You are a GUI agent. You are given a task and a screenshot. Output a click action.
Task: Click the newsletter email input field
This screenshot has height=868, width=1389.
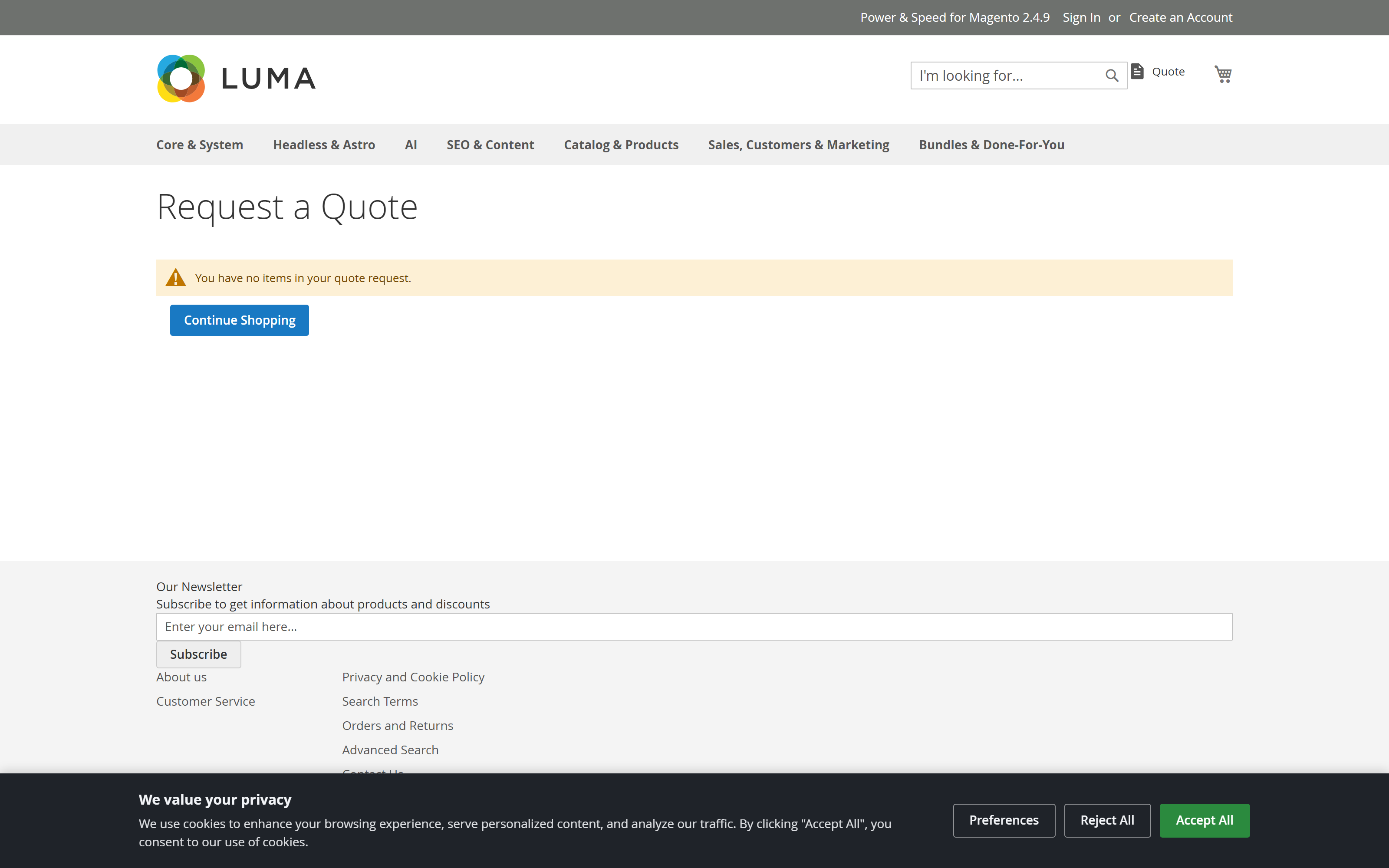(x=694, y=627)
